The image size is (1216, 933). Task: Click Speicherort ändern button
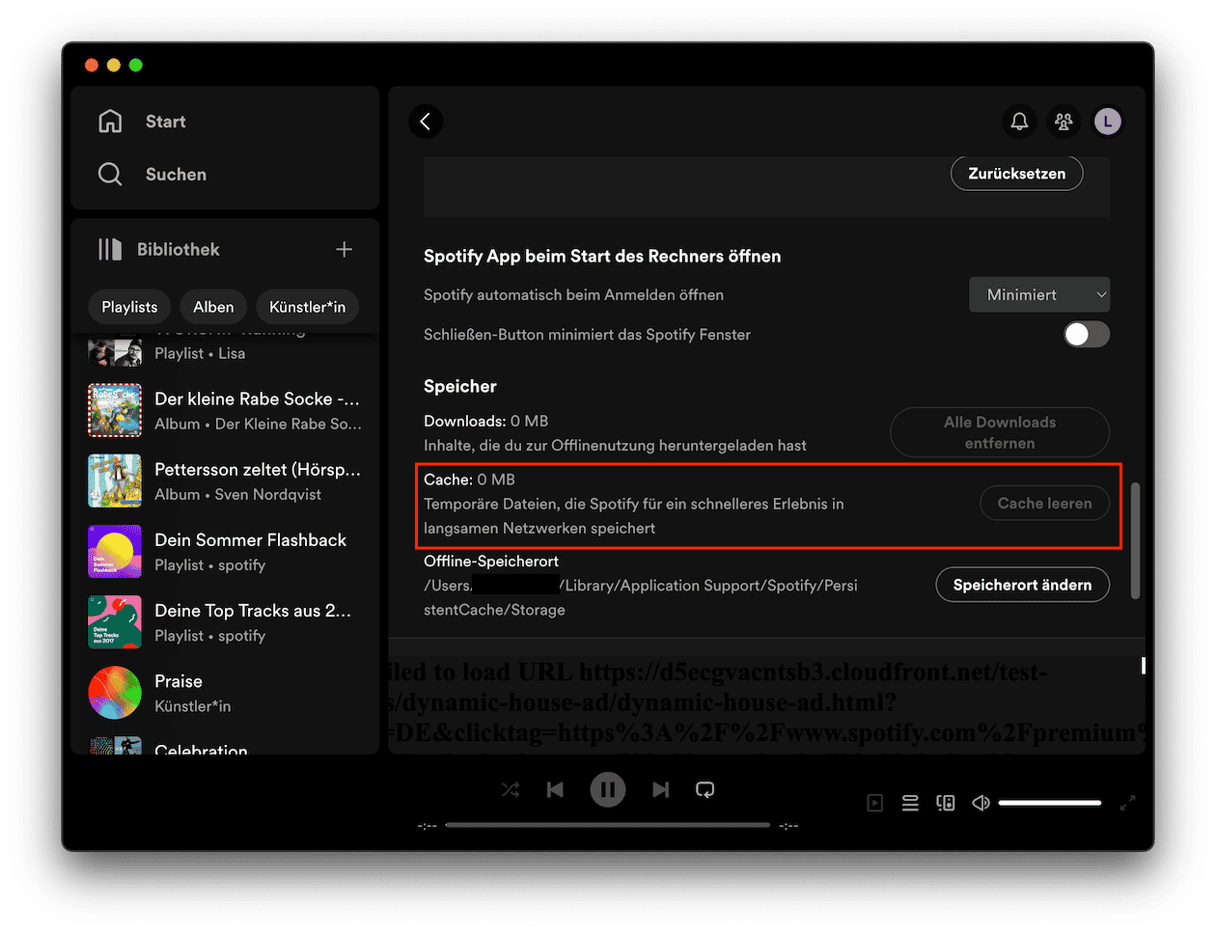coord(1023,584)
